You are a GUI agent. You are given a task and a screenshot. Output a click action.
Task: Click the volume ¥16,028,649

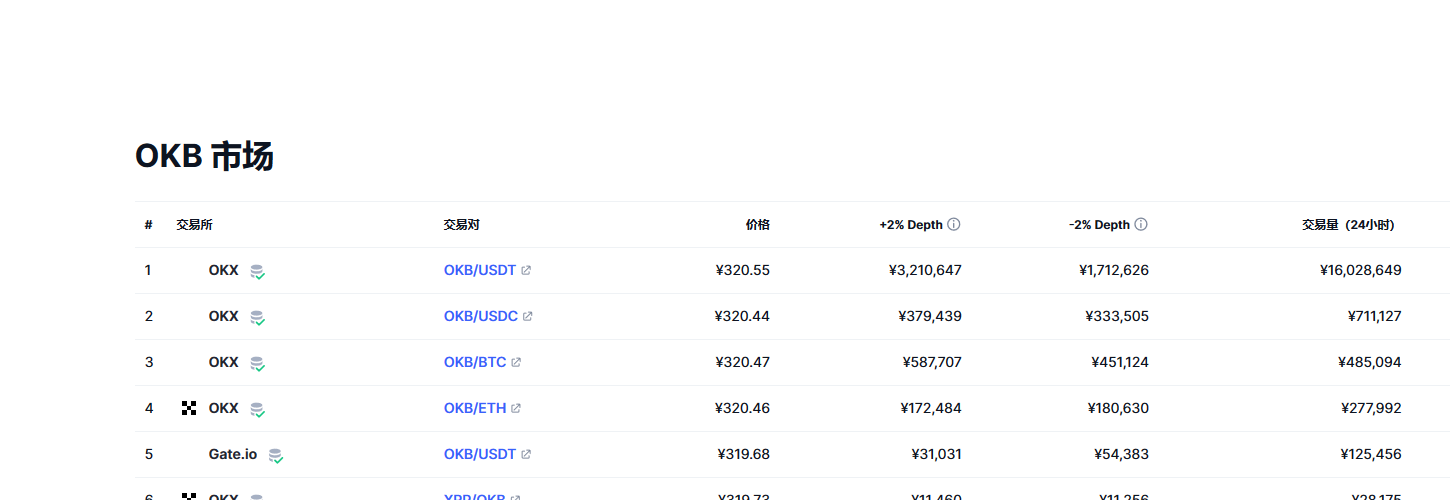pyautogui.click(x=1361, y=270)
